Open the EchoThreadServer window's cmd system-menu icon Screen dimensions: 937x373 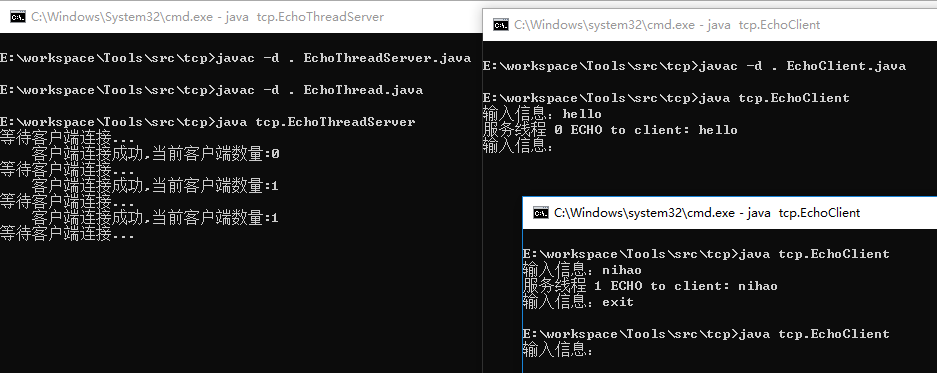(x=18, y=17)
